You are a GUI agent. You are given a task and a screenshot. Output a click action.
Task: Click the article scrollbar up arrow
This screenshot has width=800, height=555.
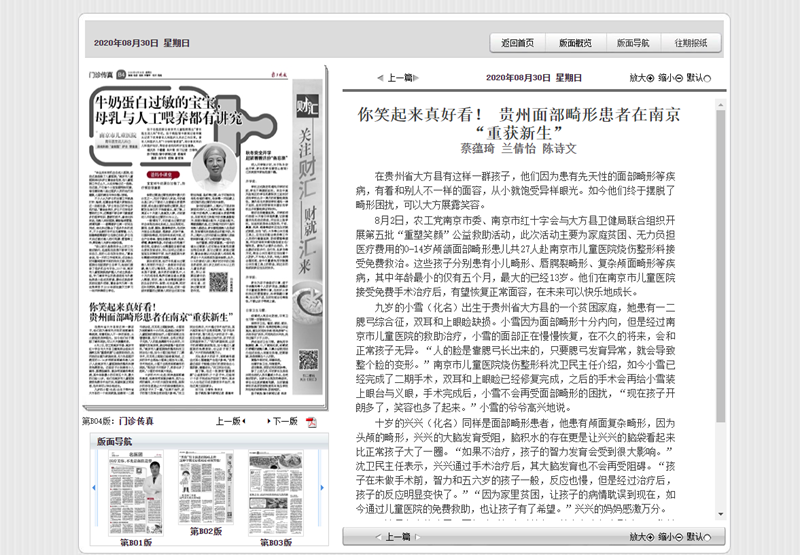(x=720, y=105)
